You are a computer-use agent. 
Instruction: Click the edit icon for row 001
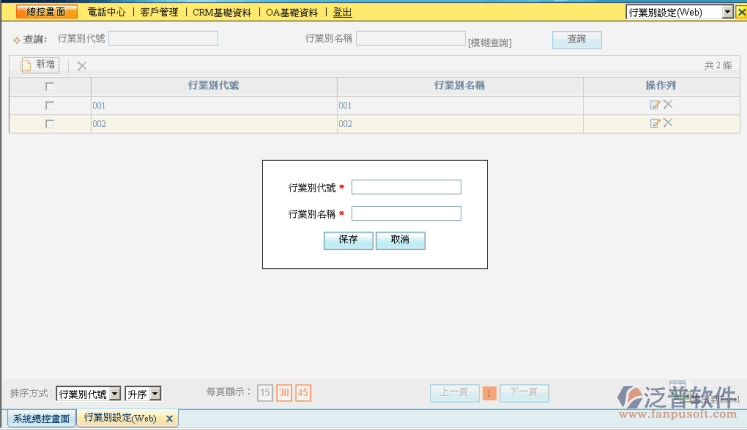coord(655,105)
